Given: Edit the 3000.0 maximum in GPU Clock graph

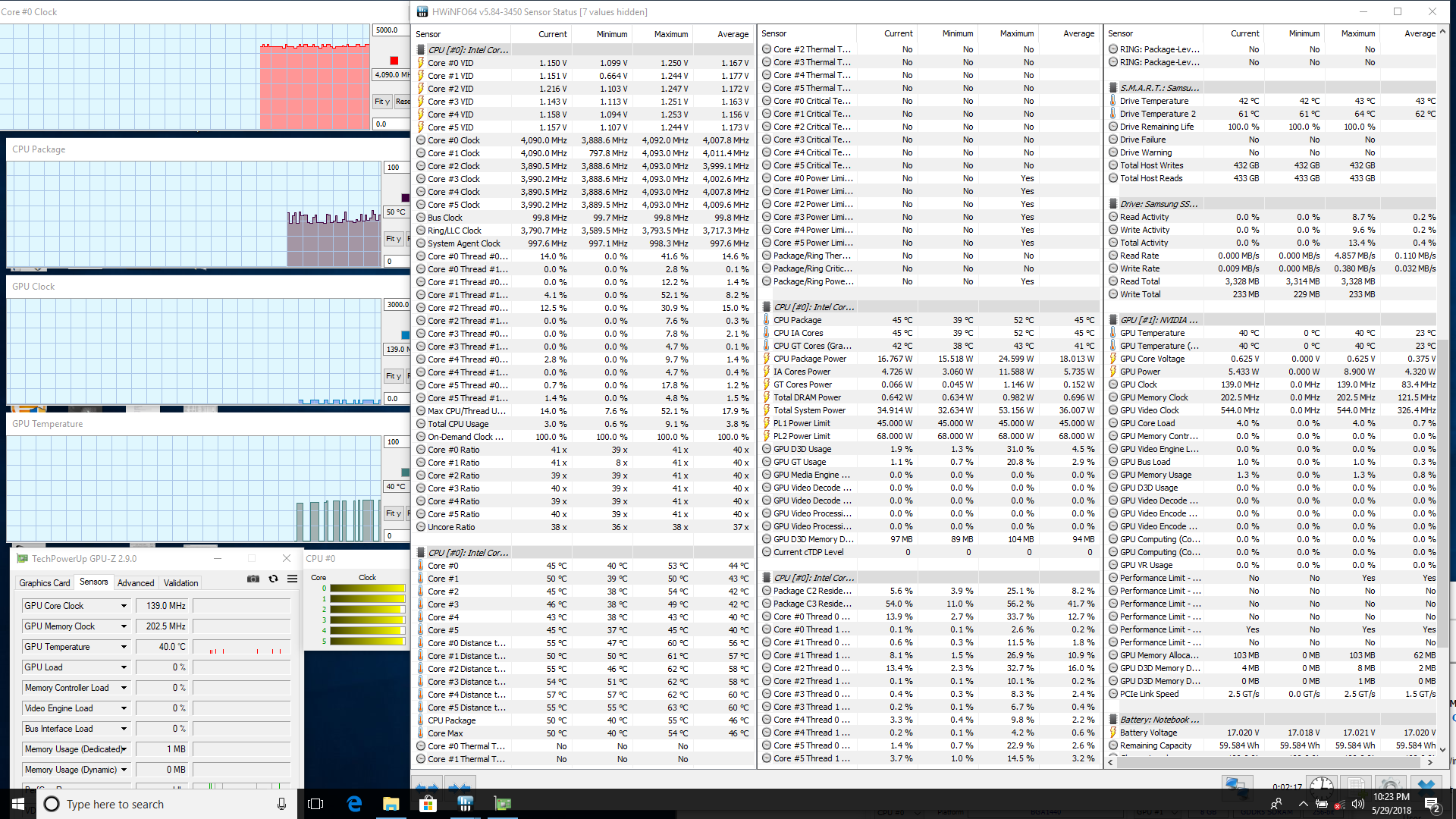Looking at the screenshot, I should tap(397, 305).
